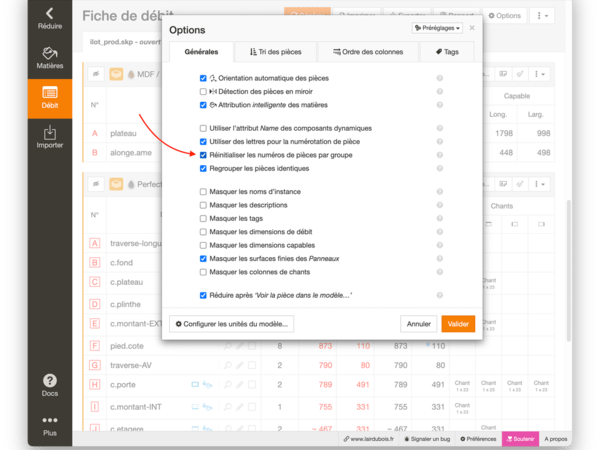Click help icon beside Regrouper les pièces identiques

pyautogui.click(x=440, y=169)
